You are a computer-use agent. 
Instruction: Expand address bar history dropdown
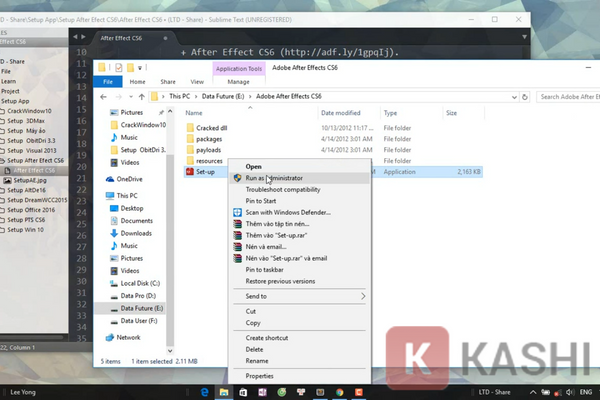[x=514, y=97]
